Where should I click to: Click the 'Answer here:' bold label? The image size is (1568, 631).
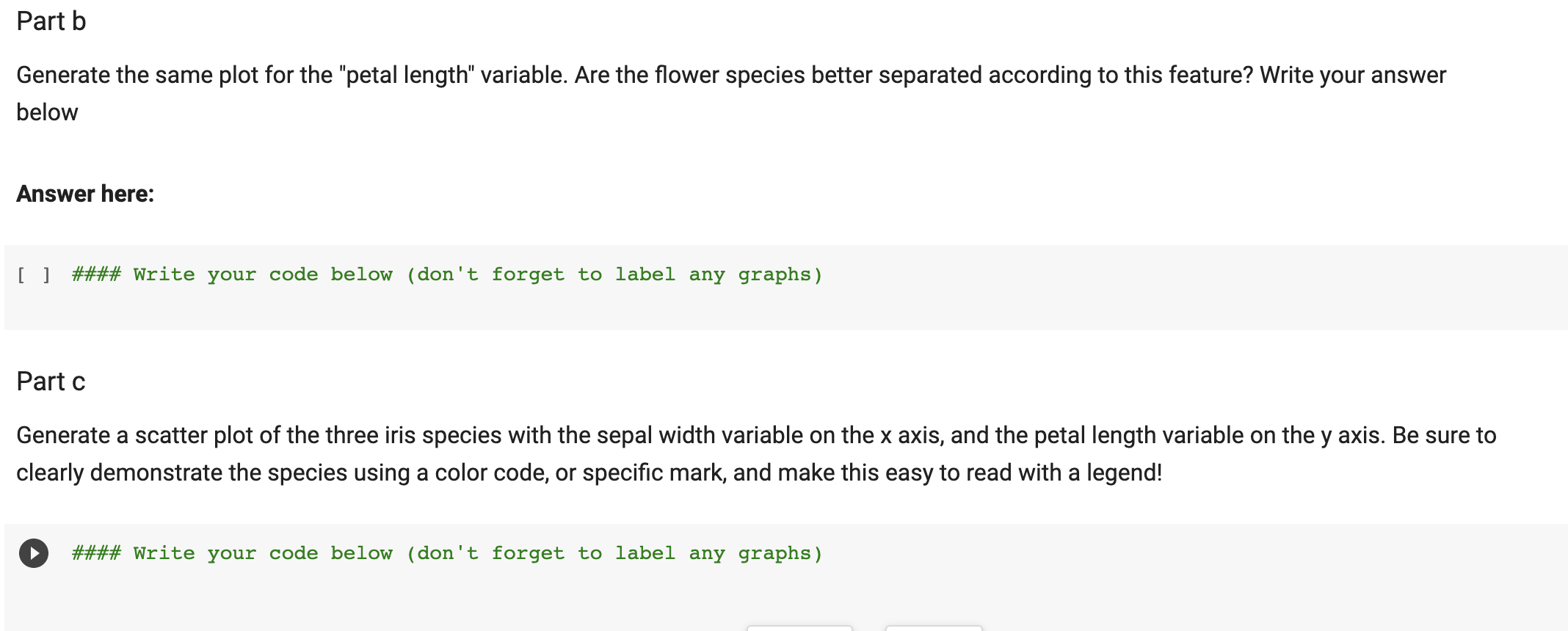(x=85, y=193)
